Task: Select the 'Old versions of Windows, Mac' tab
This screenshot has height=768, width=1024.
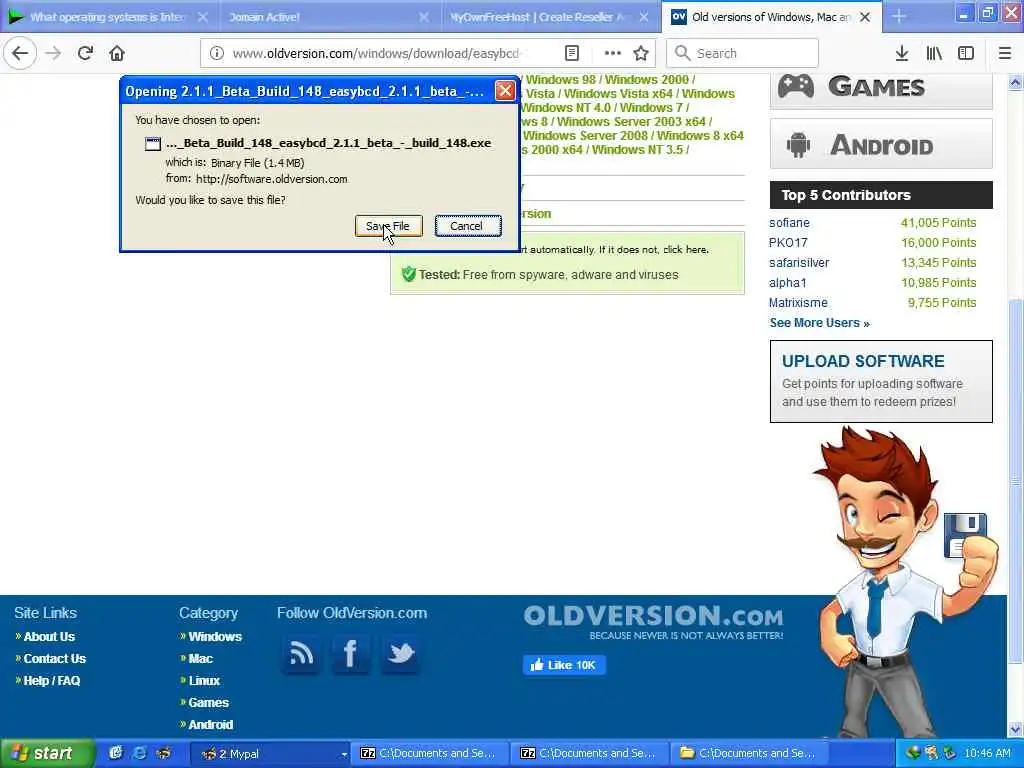Action: tap(770, 17)
